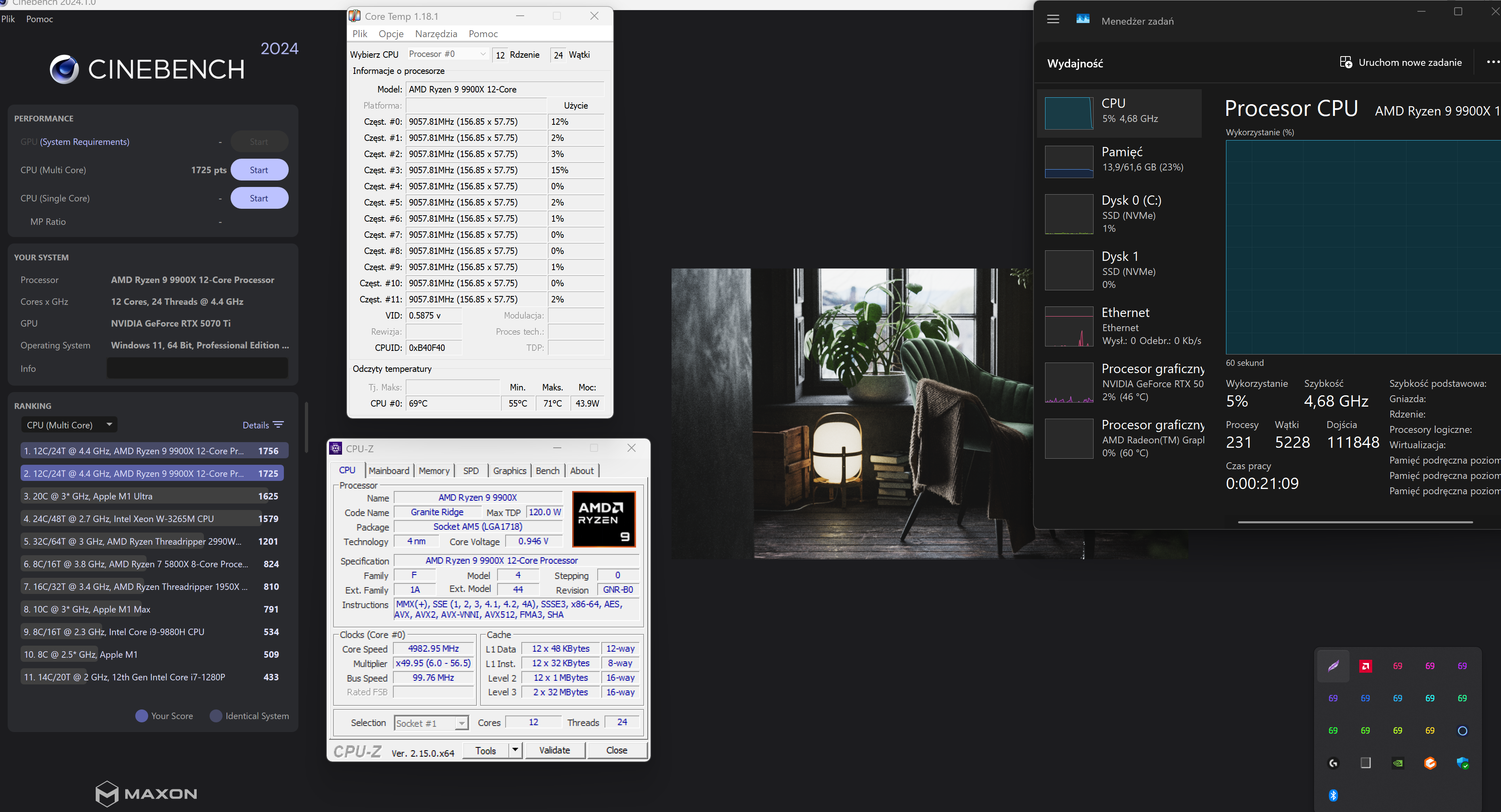Viewport: 1501px width, 812px height.
Task: Switch to the Bench tab in CPU-Z
Action: click(x=547, y=470)
